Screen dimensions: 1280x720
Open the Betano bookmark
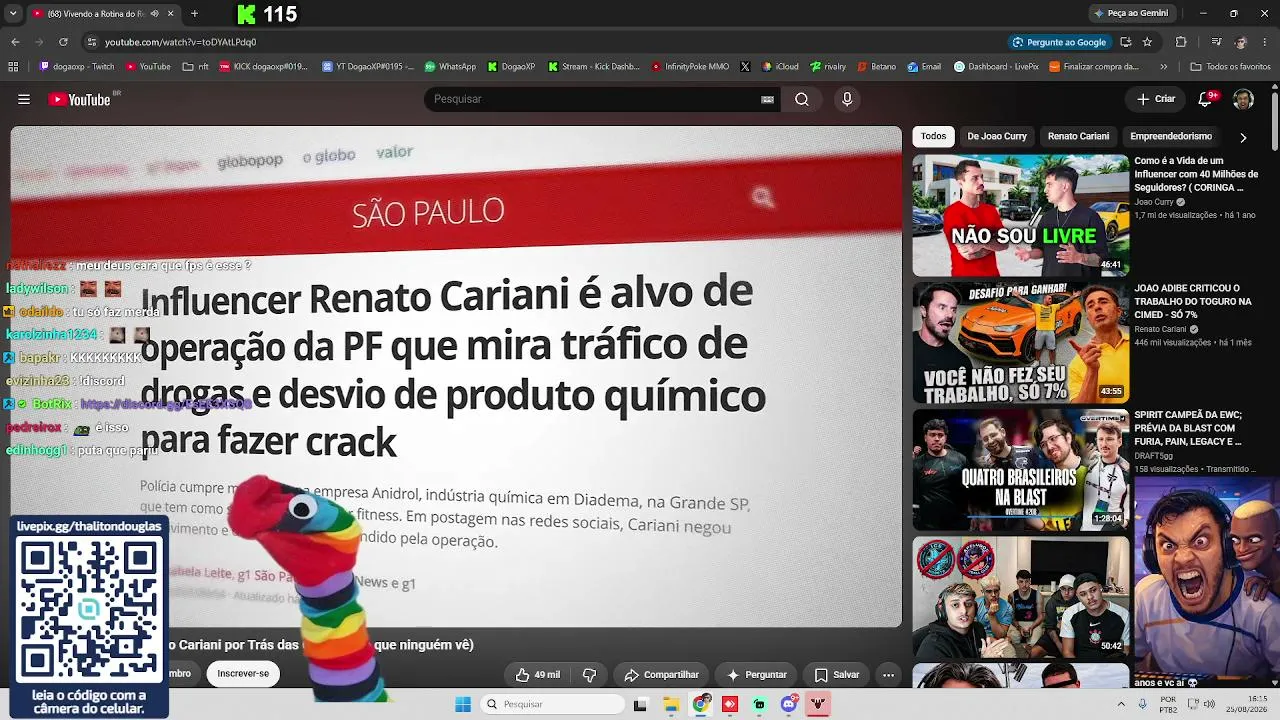pos(876,67)
